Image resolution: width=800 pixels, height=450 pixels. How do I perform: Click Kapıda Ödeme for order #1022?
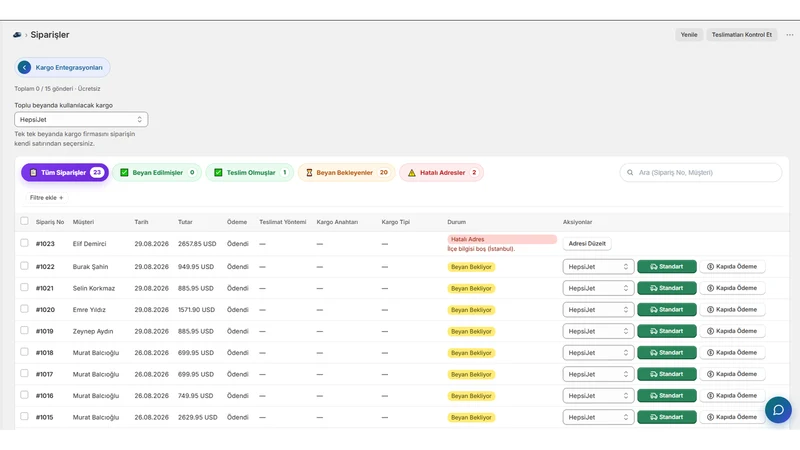point(732,266)
